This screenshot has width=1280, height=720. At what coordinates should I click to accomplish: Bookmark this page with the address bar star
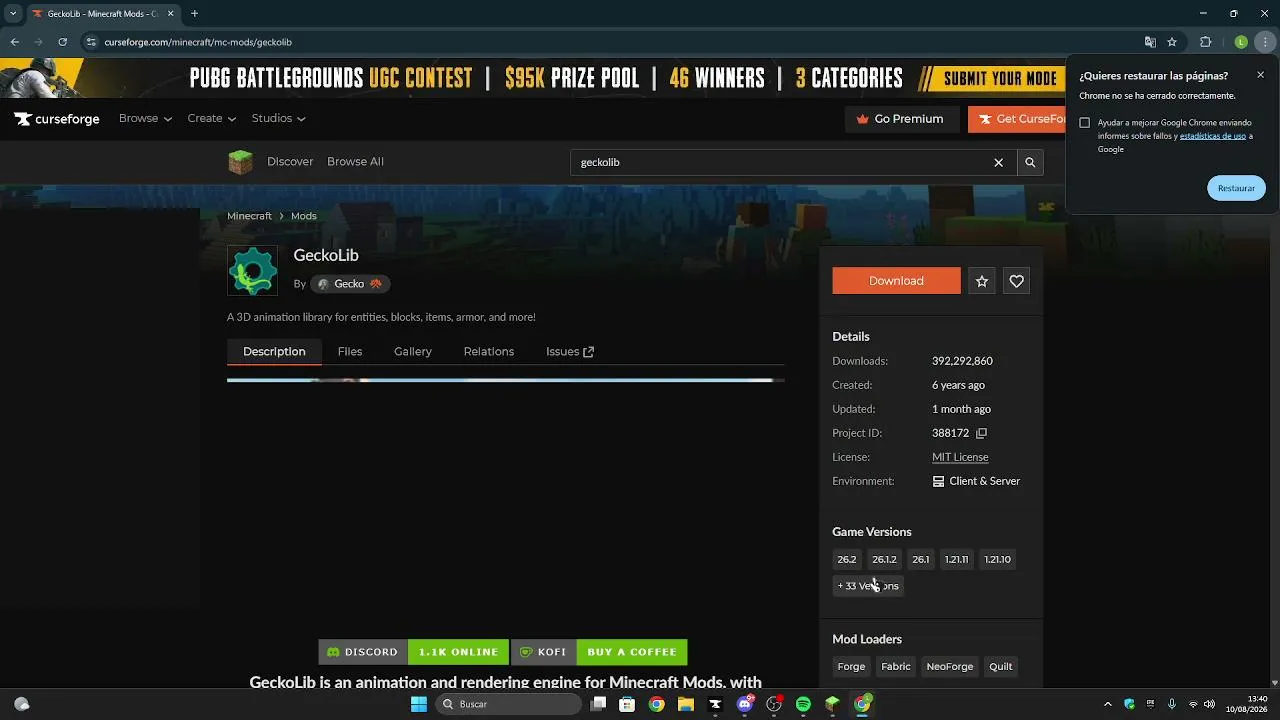[1172, 42]
